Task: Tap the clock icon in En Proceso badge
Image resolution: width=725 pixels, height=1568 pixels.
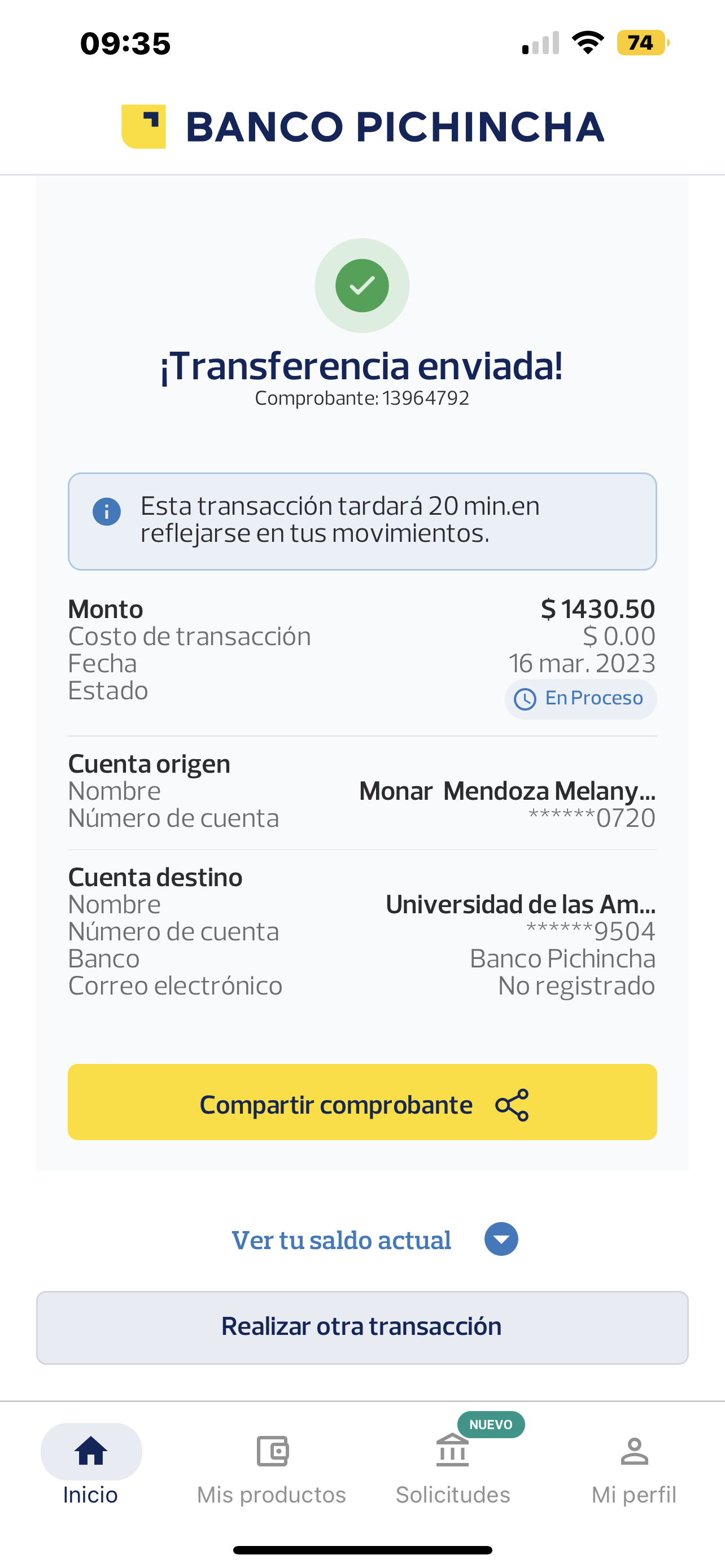Action: (525, 699)
